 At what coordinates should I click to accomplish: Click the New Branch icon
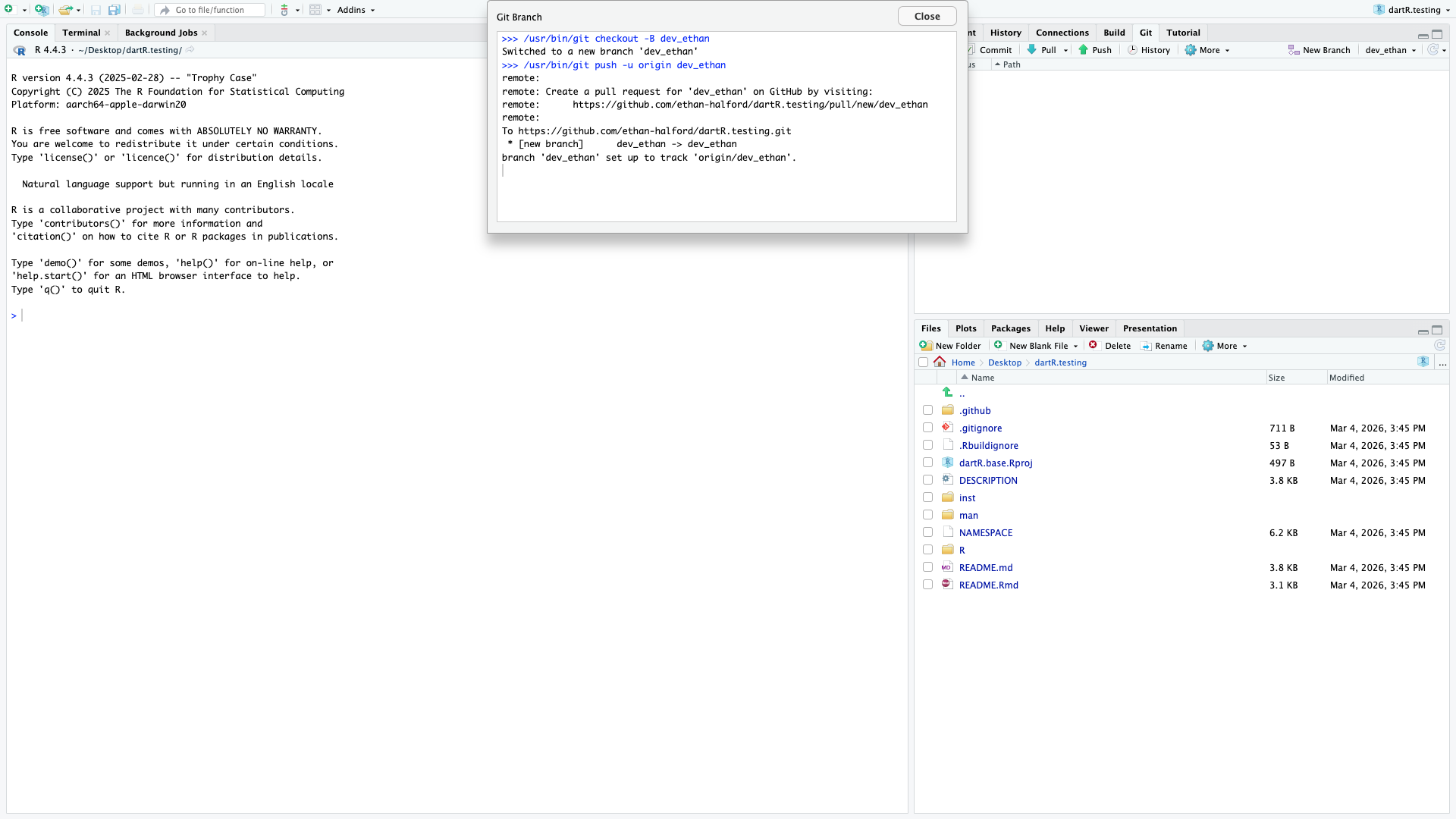tap(1294, 50)
